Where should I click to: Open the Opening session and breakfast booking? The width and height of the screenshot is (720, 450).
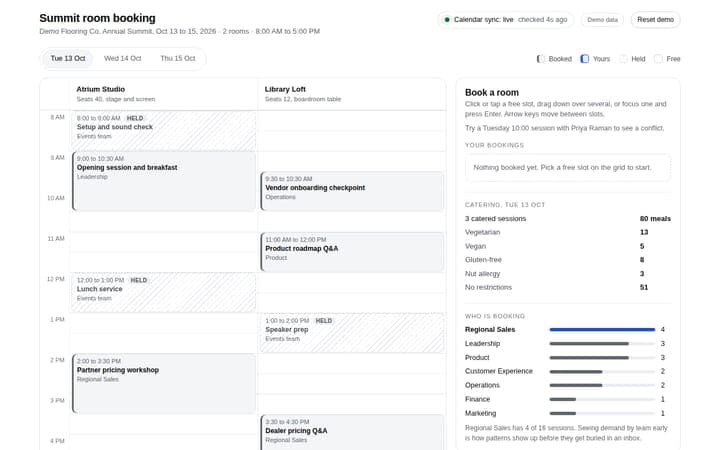[163, 181]
